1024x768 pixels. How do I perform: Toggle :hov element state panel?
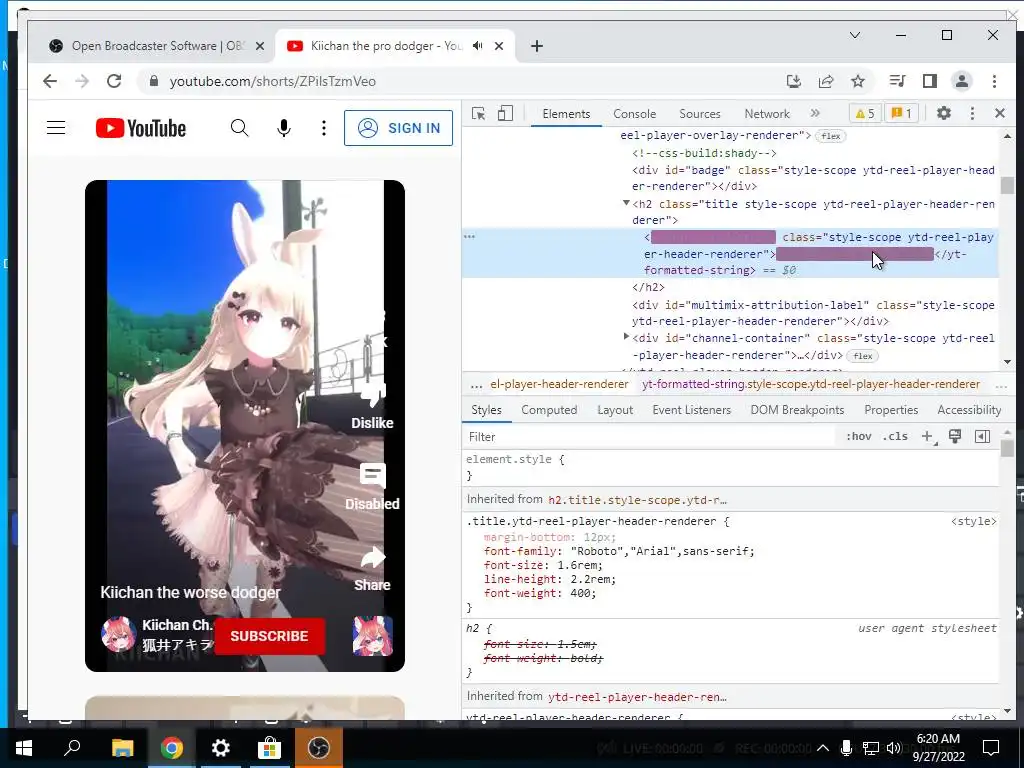click(x=859, y=436)
